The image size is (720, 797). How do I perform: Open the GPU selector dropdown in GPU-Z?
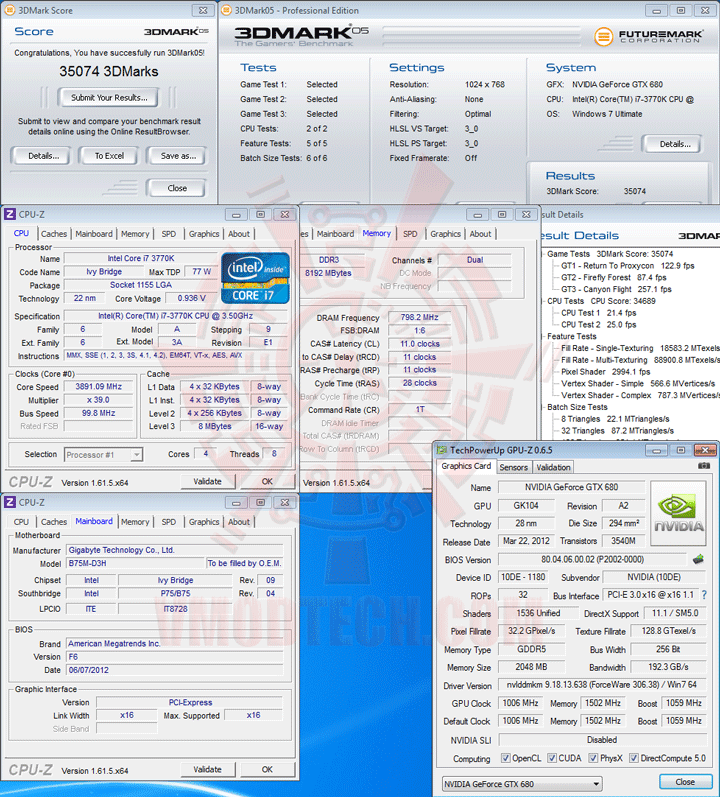coord(522,784)
